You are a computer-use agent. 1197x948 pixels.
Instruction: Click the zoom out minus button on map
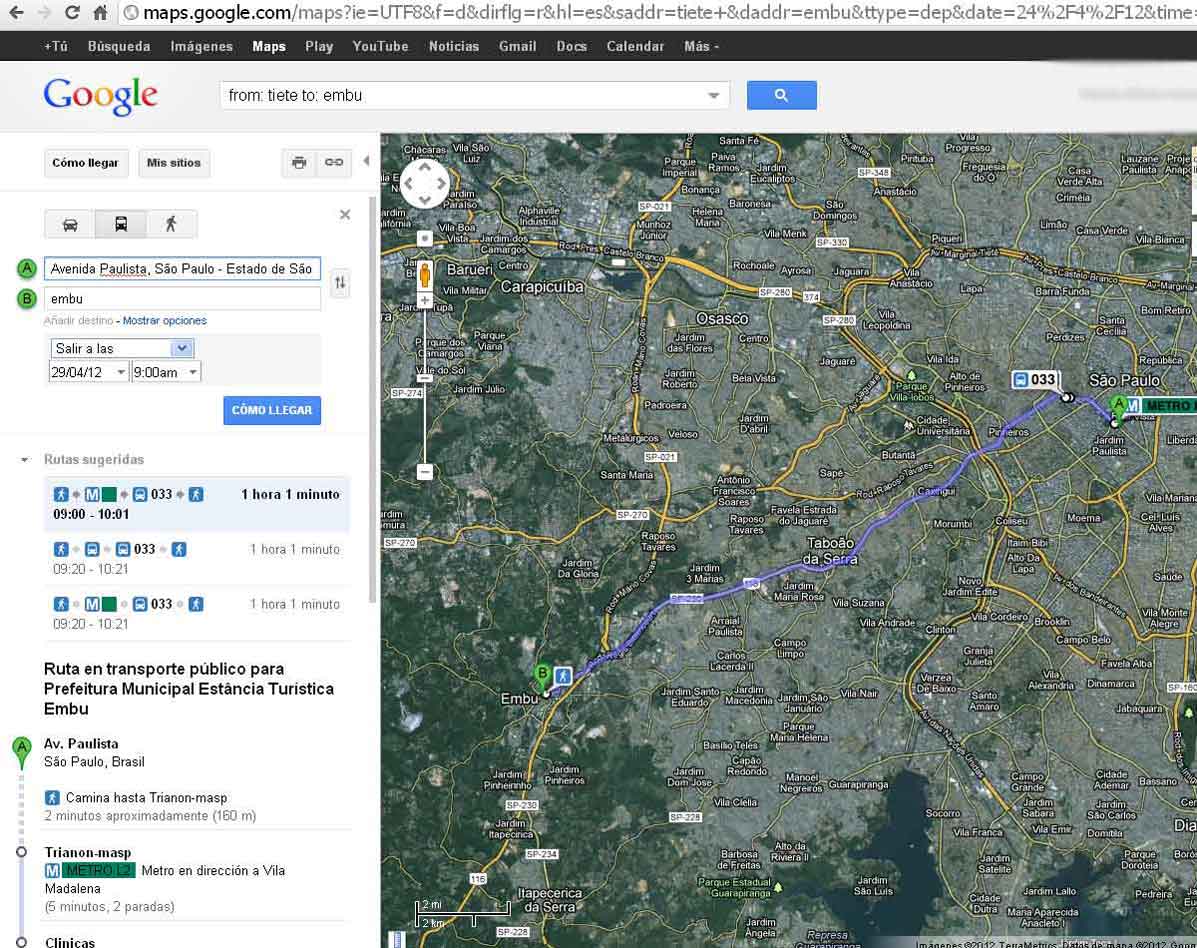point(425,471)
